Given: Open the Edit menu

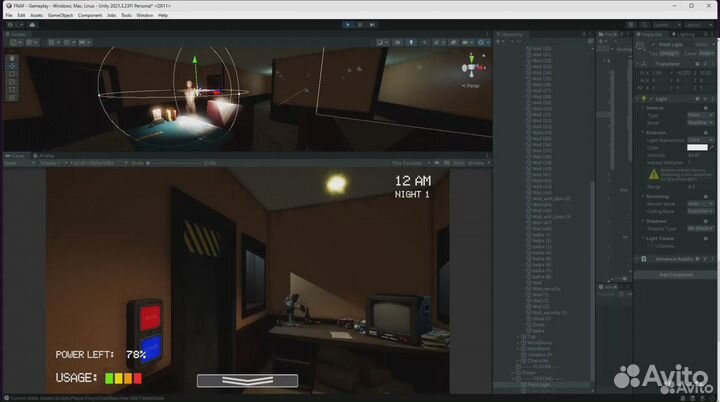Looking at the screenshot, I should point(21,15).
